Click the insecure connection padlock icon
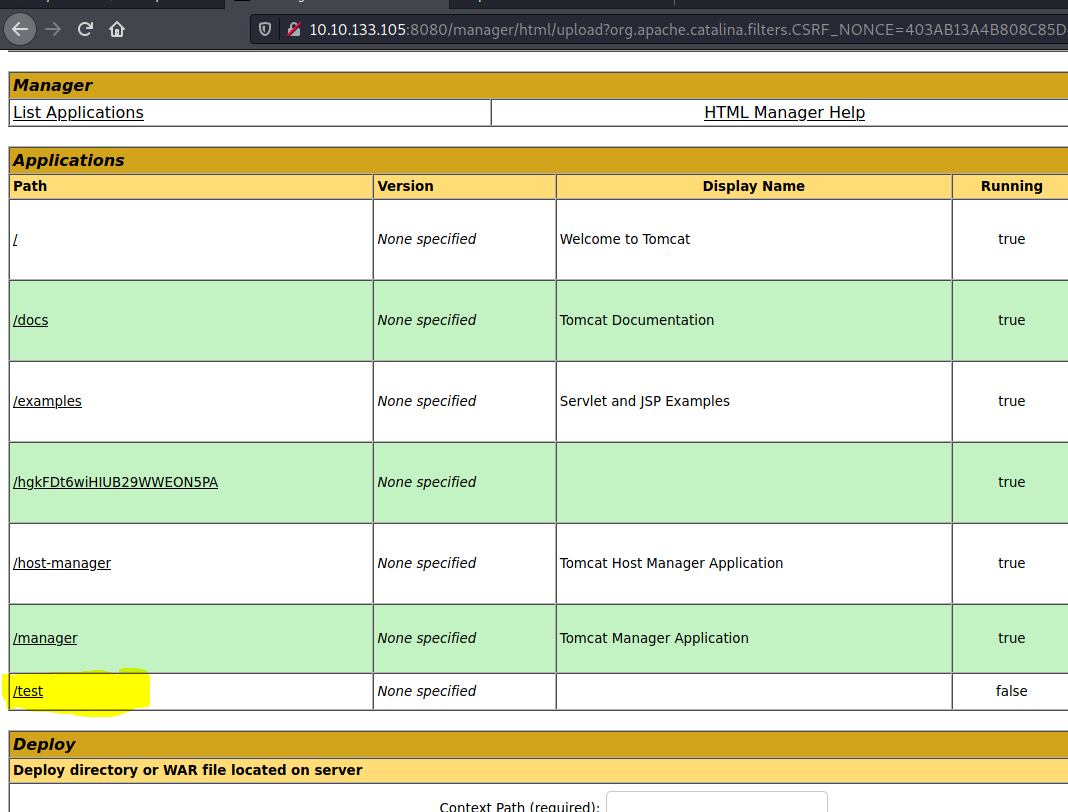The width and height of the screenshot is (1068, 812). pos(294,29)
